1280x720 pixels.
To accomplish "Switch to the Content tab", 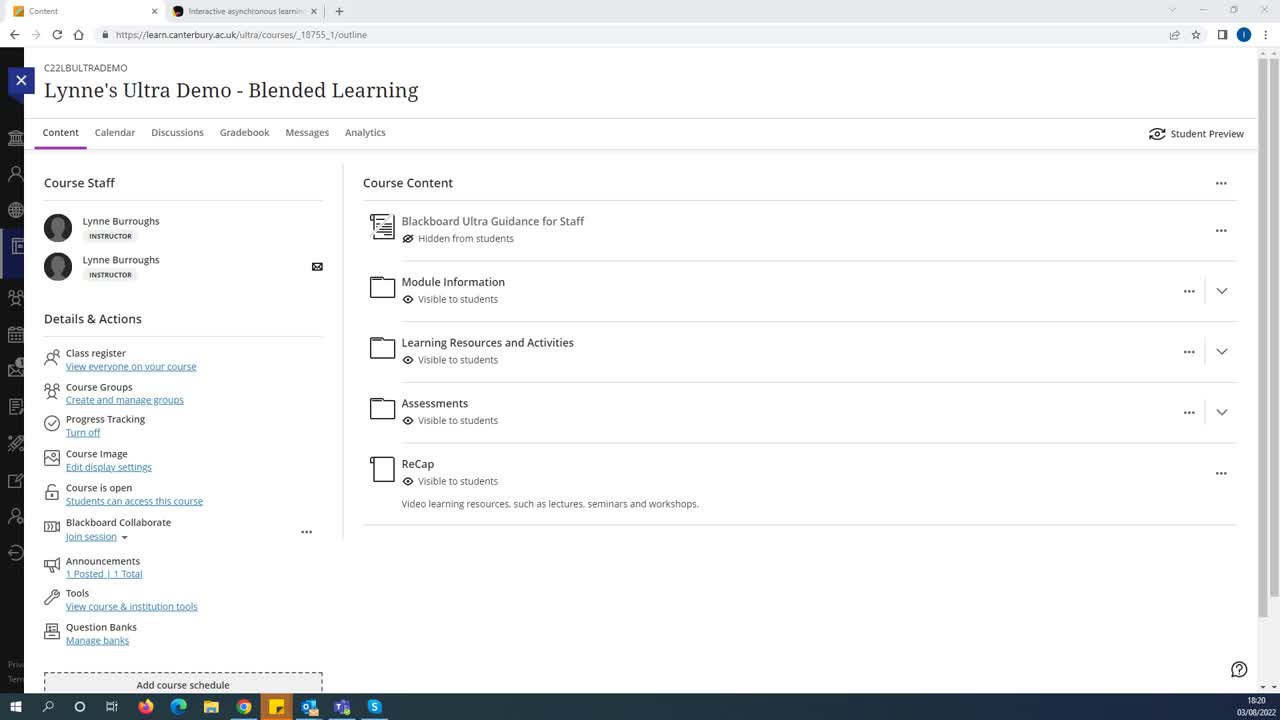I will point(60,133).
